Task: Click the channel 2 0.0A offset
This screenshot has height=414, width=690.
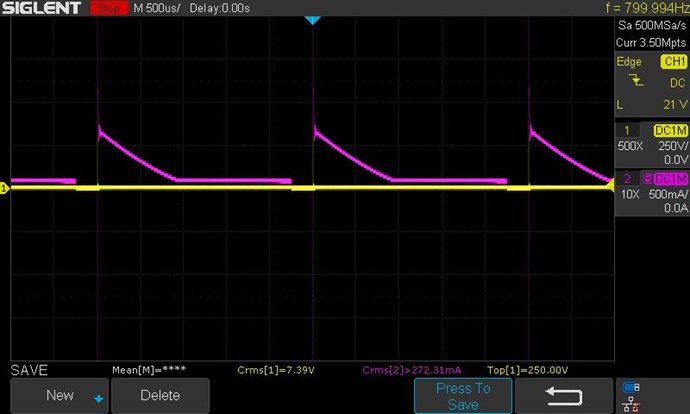Action: (x=676, y=208)
